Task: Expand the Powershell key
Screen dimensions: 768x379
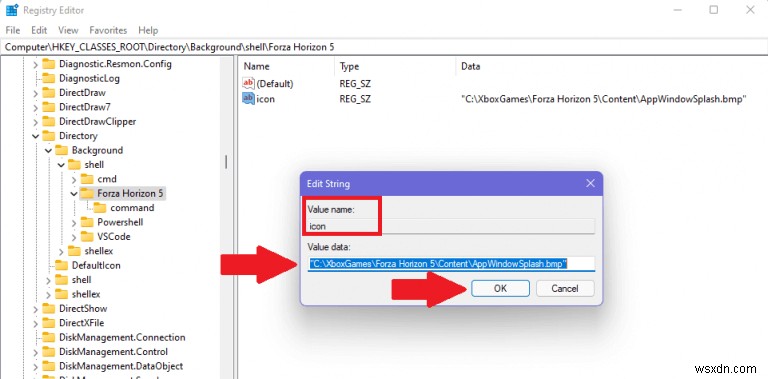Action: pos(73,222)
